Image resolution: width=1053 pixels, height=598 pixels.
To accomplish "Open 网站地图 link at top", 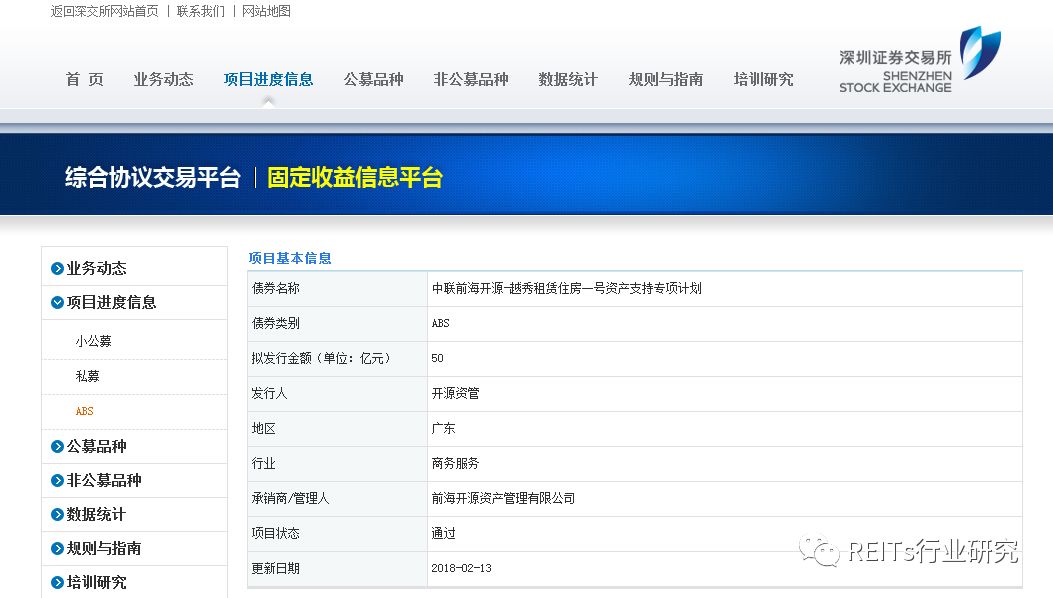I will (266, 11).
